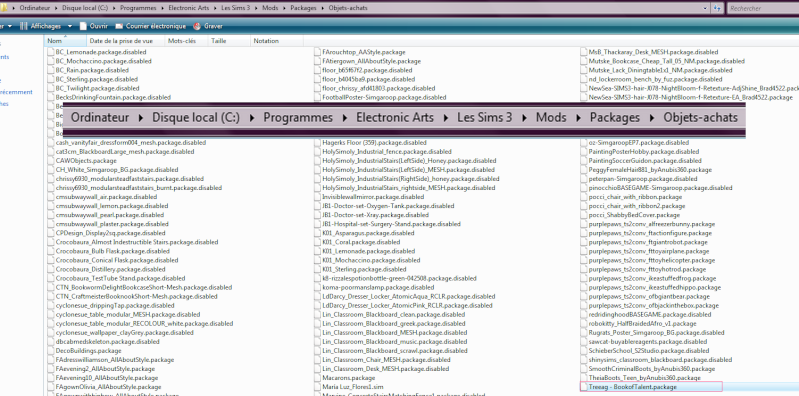Select sawcat-buyablereagents.package.disabled file name
799x396 pixels.
point(648,341)
